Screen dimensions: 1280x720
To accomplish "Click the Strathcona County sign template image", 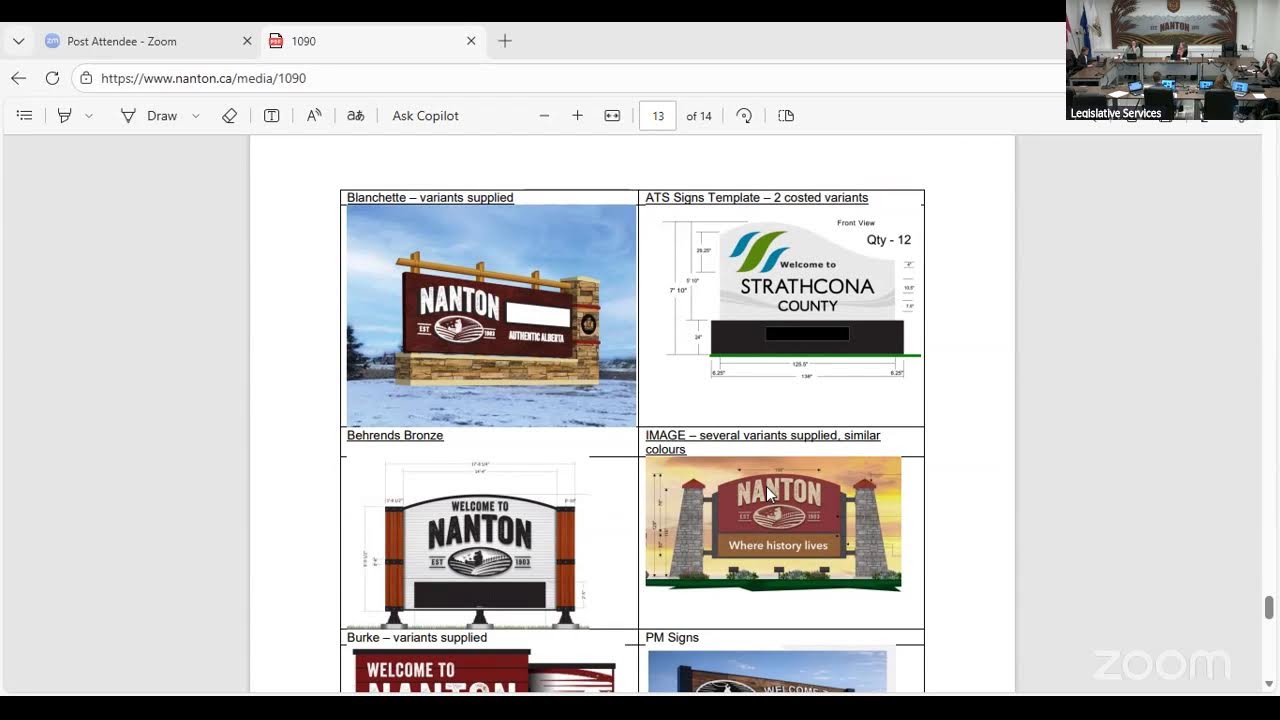I will [x=792, y=299].
